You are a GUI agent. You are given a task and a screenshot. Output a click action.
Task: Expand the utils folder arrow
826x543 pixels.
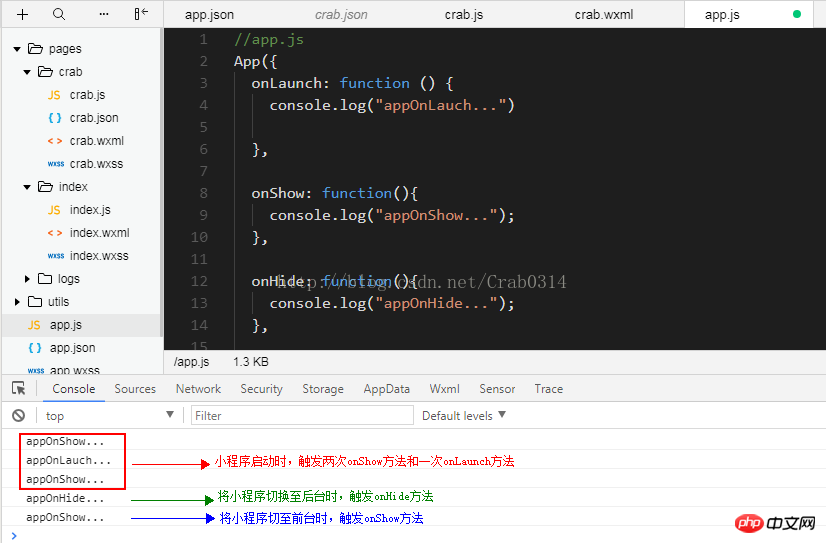point(17,302)
